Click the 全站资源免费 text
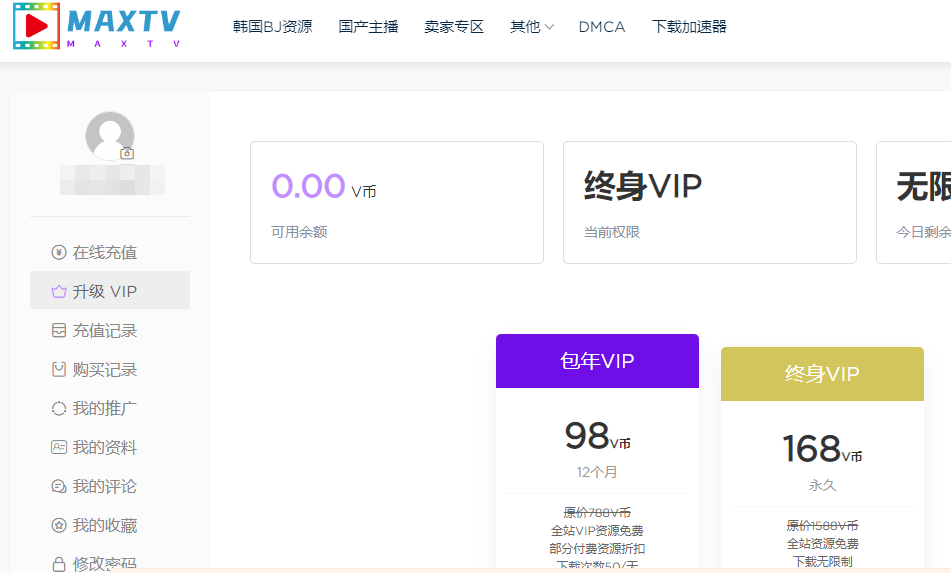The height and width of the screenshot is (573, 951). point(822,543)
